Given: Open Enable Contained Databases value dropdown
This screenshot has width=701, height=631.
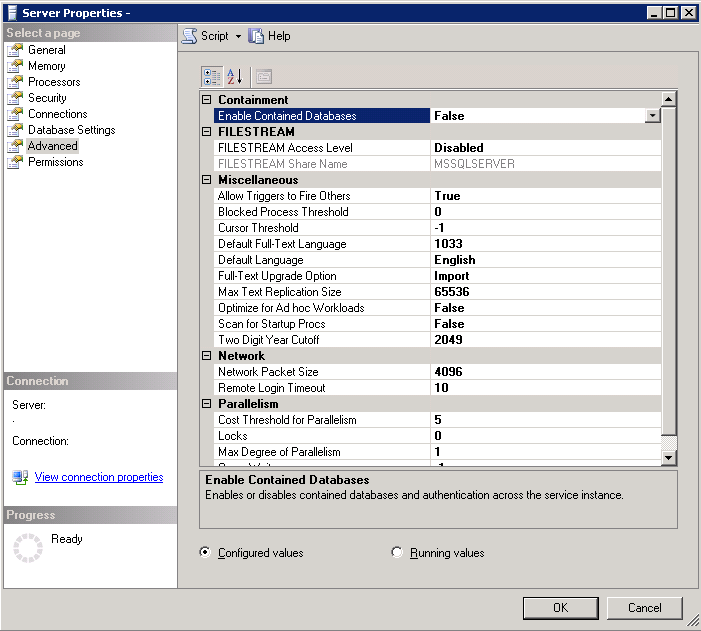Looking at the screenshot, I should pyautogui.click(x=652, y=116).
